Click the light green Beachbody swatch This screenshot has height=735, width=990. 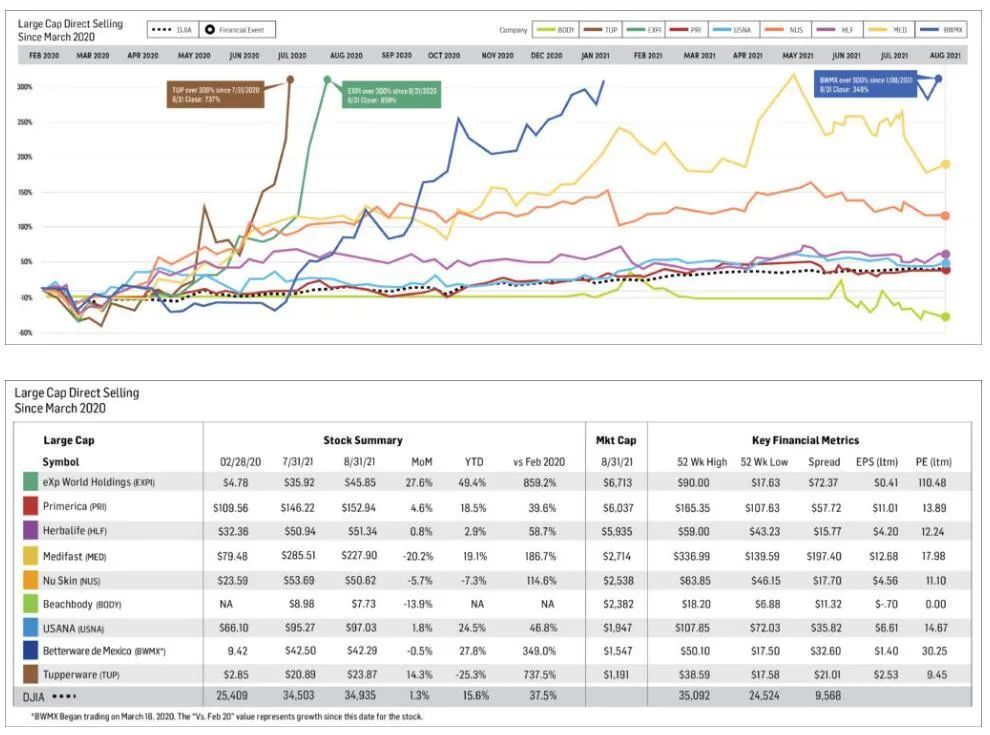[x=30, y=604]
